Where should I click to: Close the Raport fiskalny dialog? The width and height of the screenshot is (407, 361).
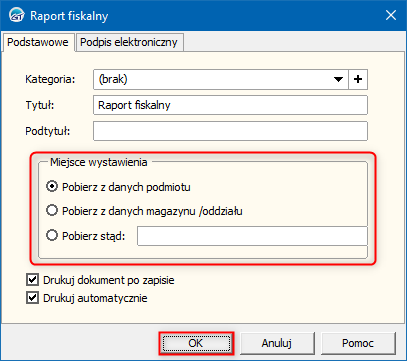pyautogui.click(x=391, y=15)
